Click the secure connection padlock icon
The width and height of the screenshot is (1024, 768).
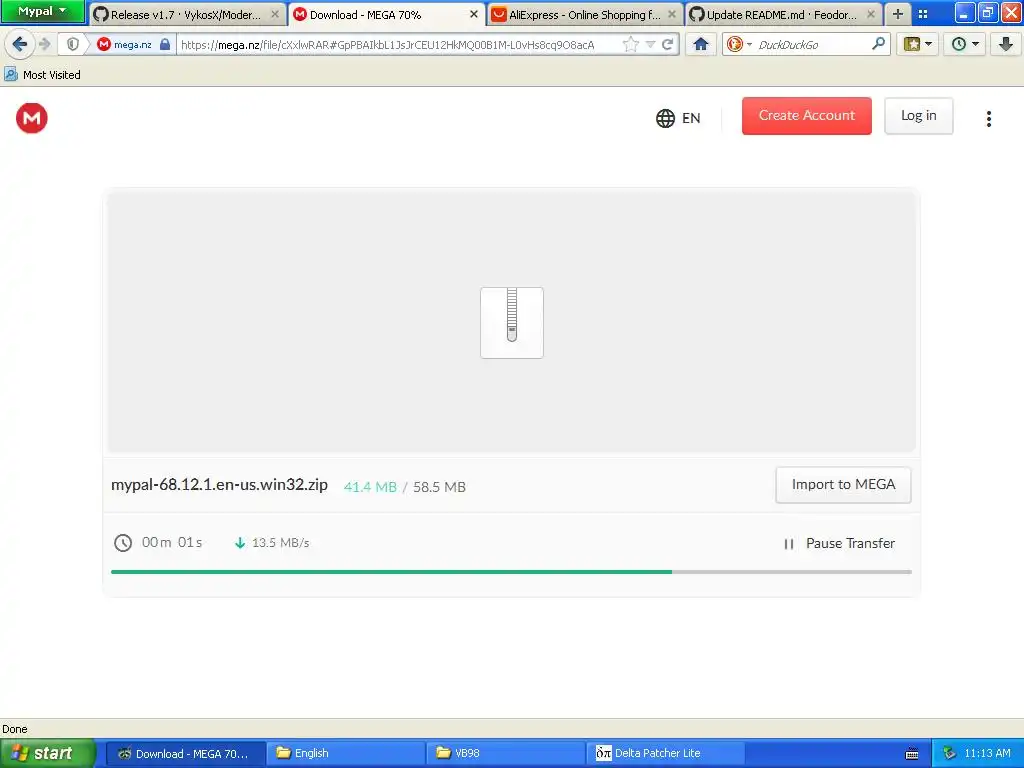coord(165,44)
